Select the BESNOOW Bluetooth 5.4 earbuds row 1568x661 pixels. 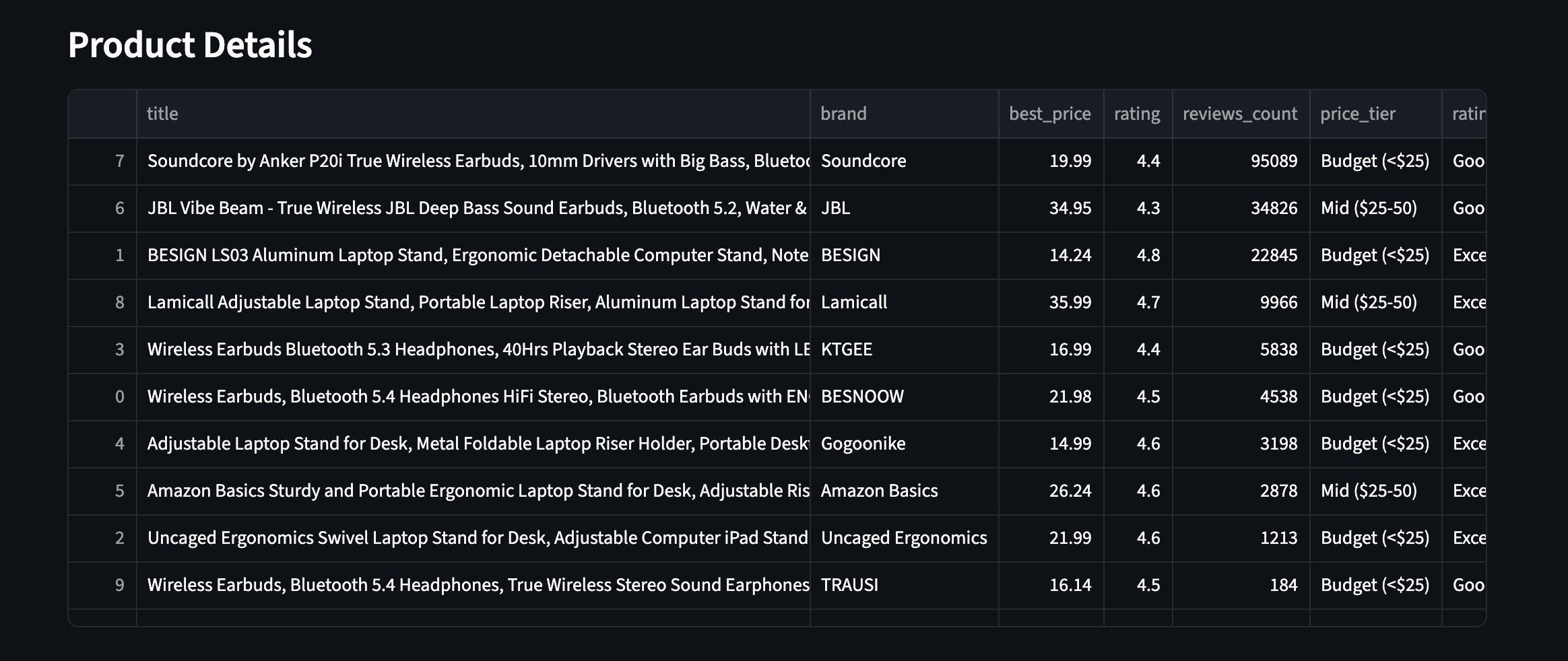coord(471,396)
